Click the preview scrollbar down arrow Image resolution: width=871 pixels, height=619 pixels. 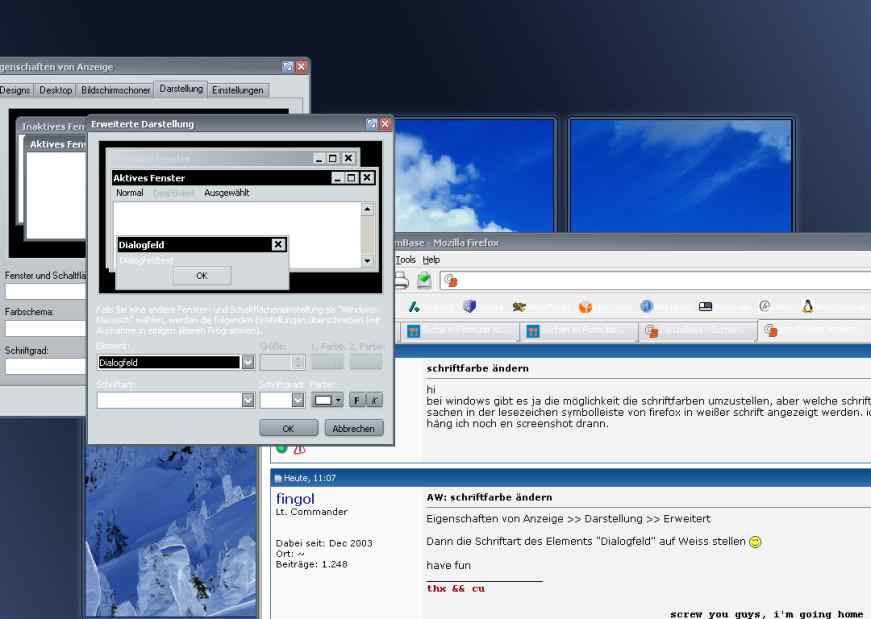tap(367, 261)
